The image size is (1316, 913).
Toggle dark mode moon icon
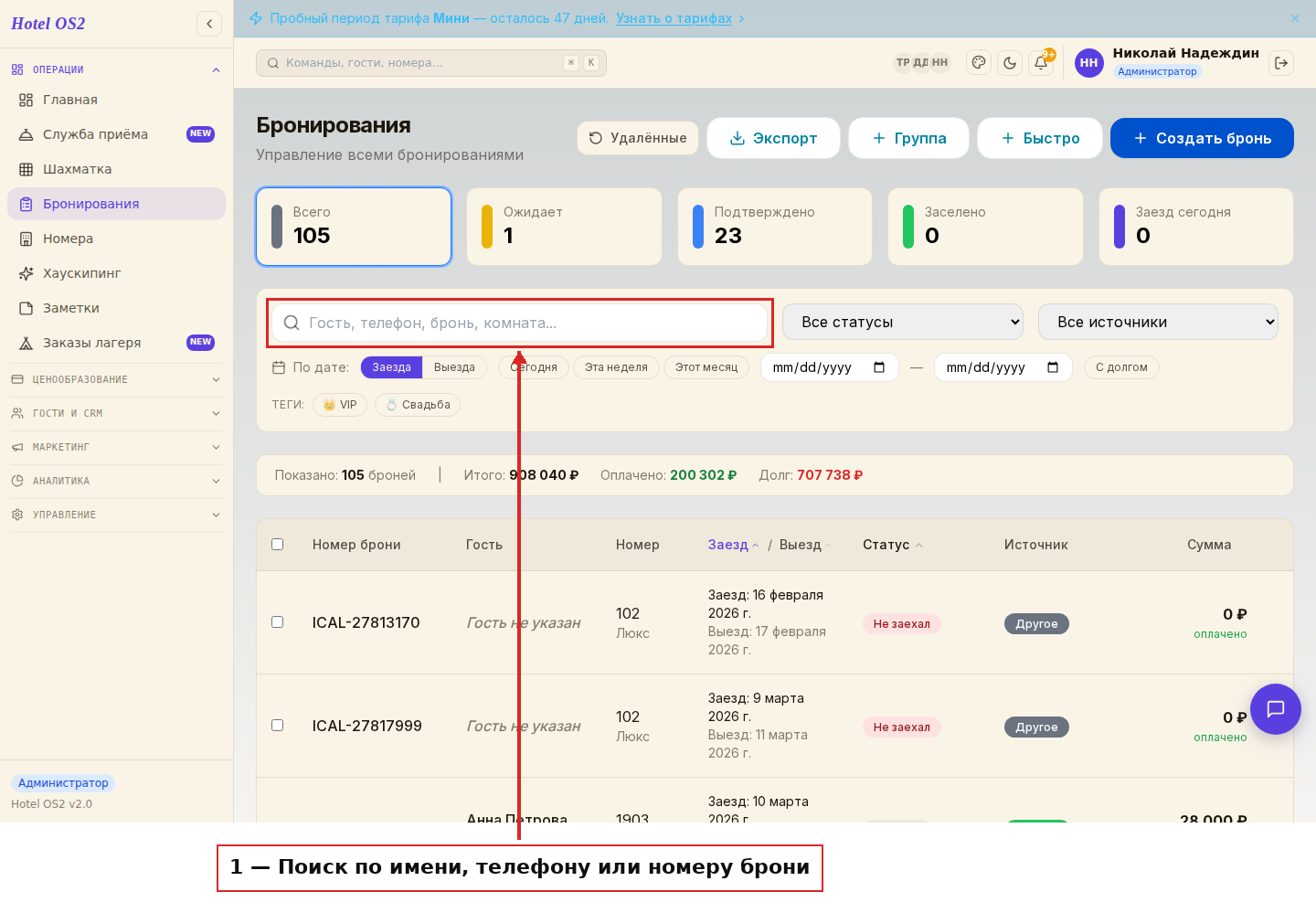(x=1010, y=63)
